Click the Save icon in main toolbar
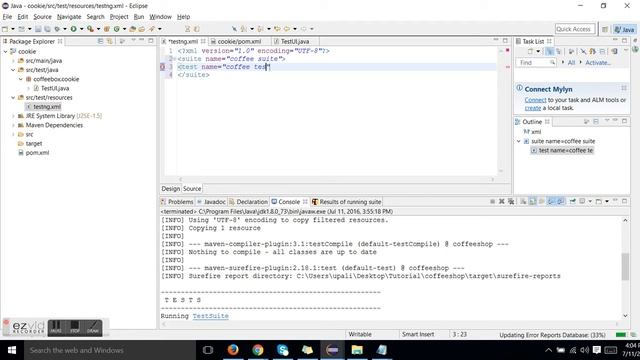Viewport: 640px width, 360px height. point(38,29)
